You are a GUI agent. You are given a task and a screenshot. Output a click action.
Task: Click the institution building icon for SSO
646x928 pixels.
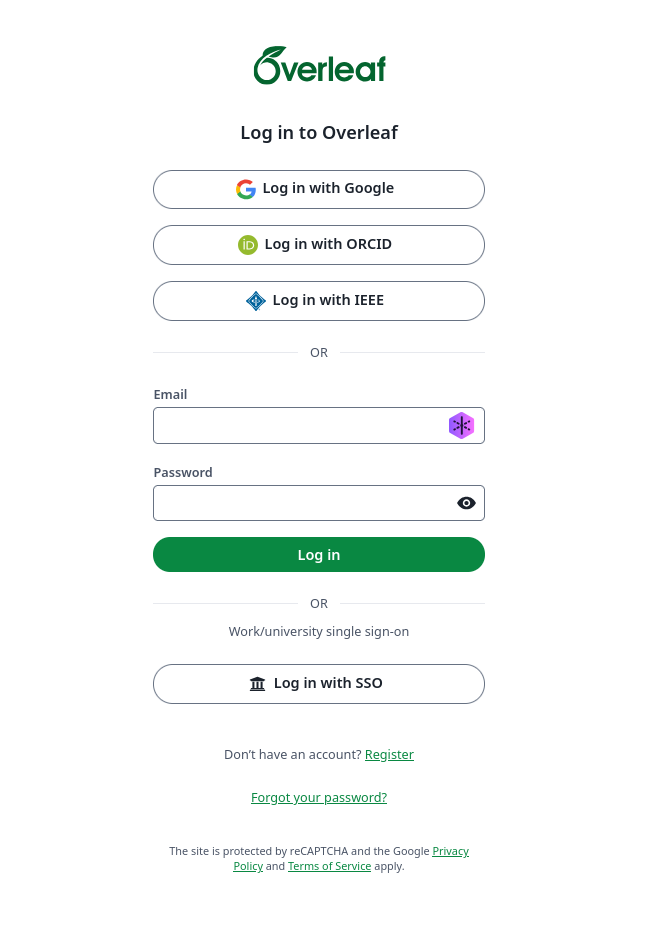coord(257,684)
